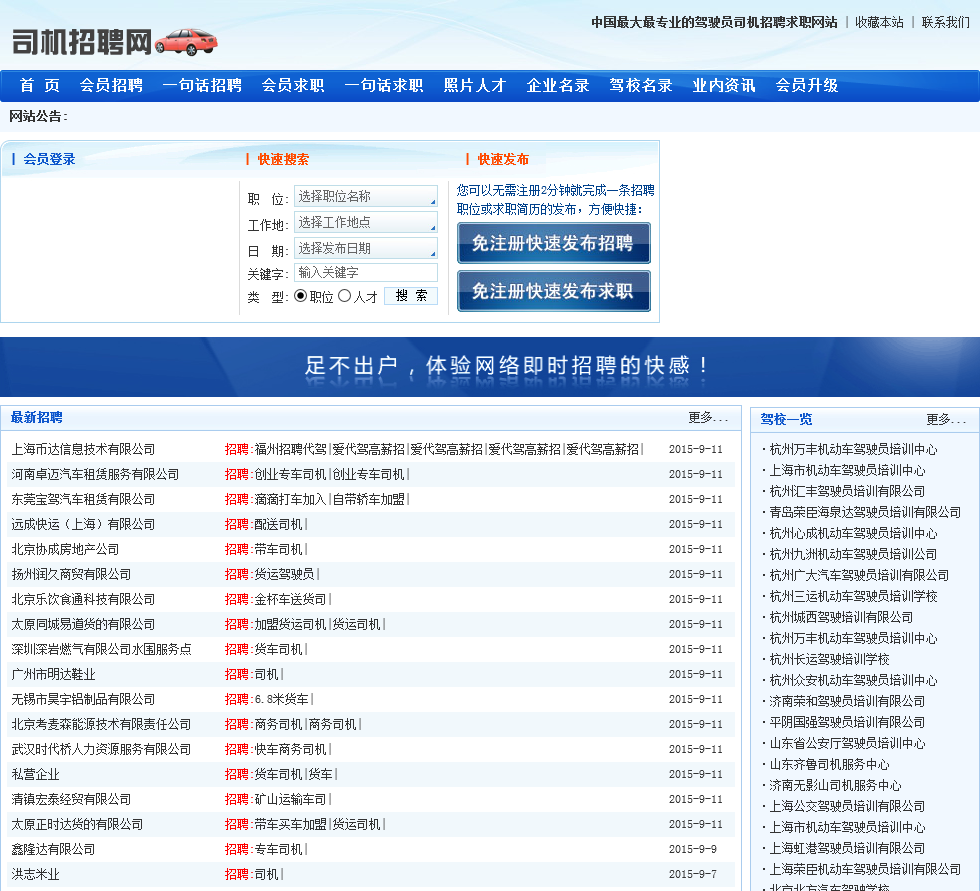The image size is (980, 891).
Task: Open 北京乐饮食通科技有限公司 listing
Action: pos(83,599)
